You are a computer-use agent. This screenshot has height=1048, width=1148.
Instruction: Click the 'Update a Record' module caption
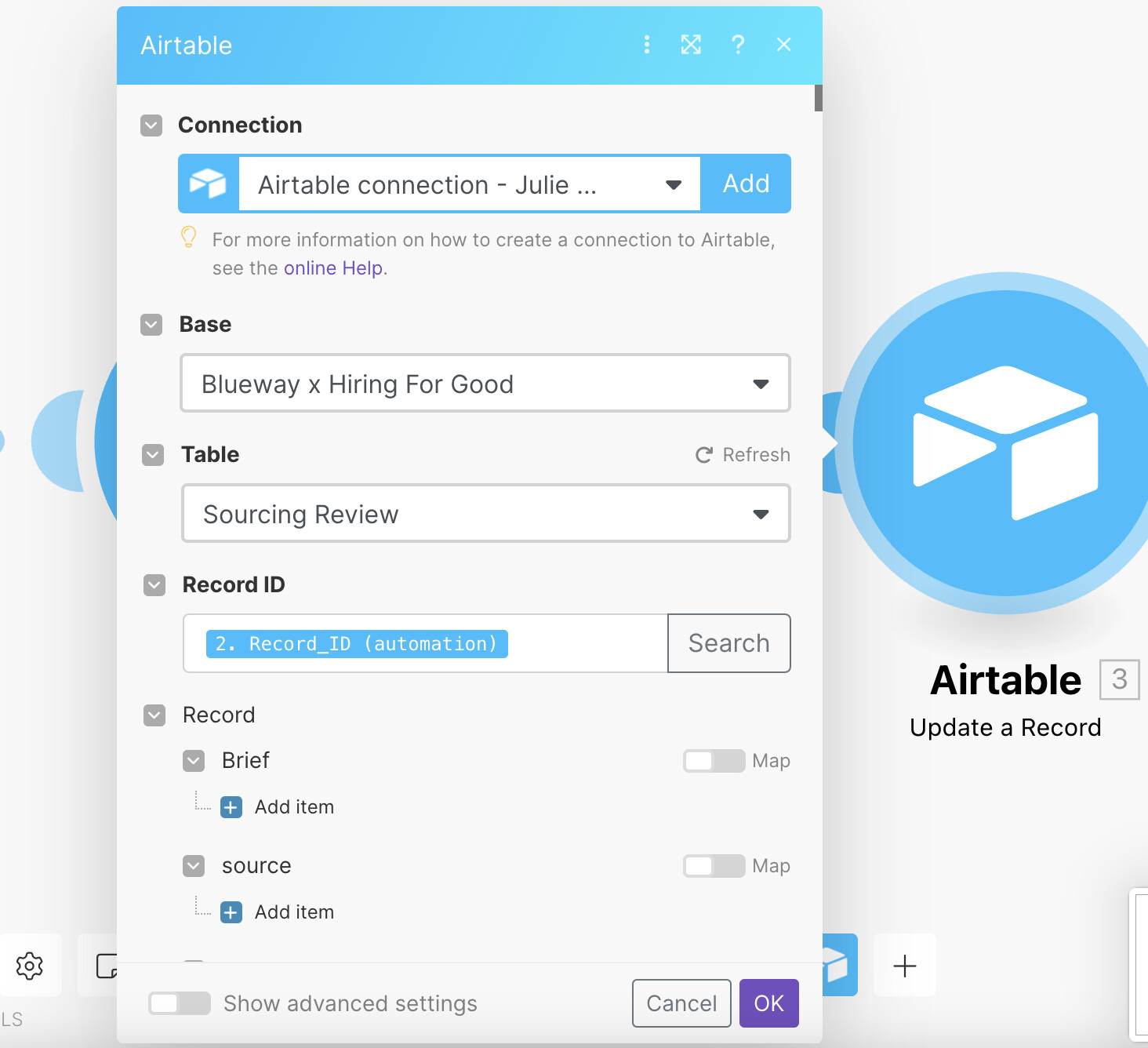coord(1005,728)
